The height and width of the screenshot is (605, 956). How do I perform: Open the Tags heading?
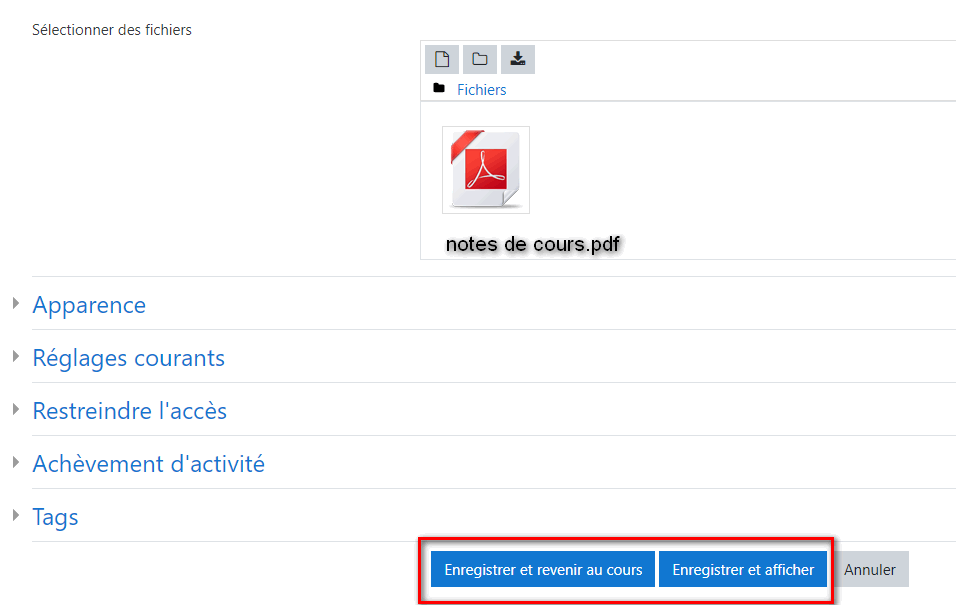click(55, 517)
